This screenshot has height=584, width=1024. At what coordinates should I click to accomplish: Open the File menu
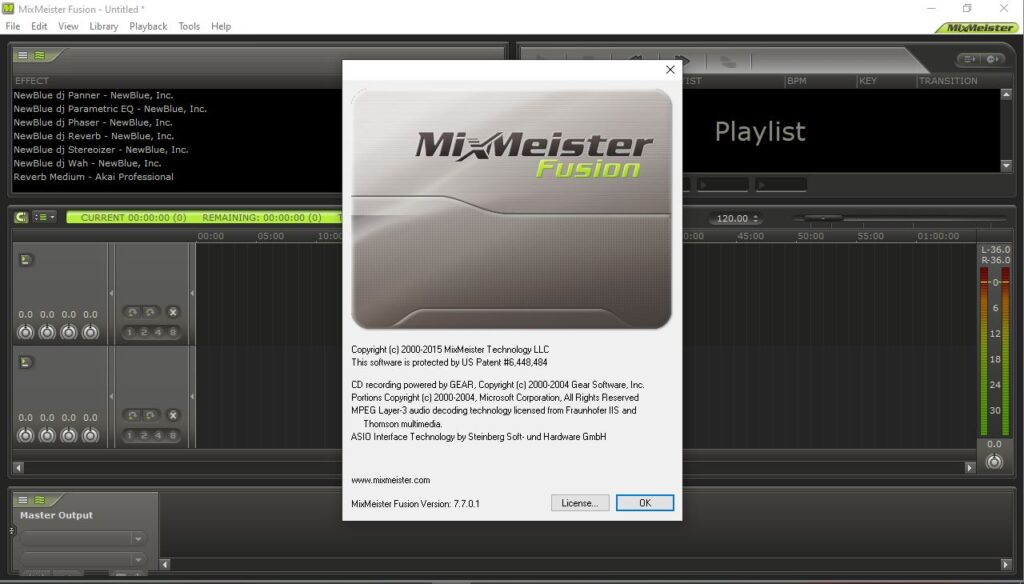click(x=13, y=26)
